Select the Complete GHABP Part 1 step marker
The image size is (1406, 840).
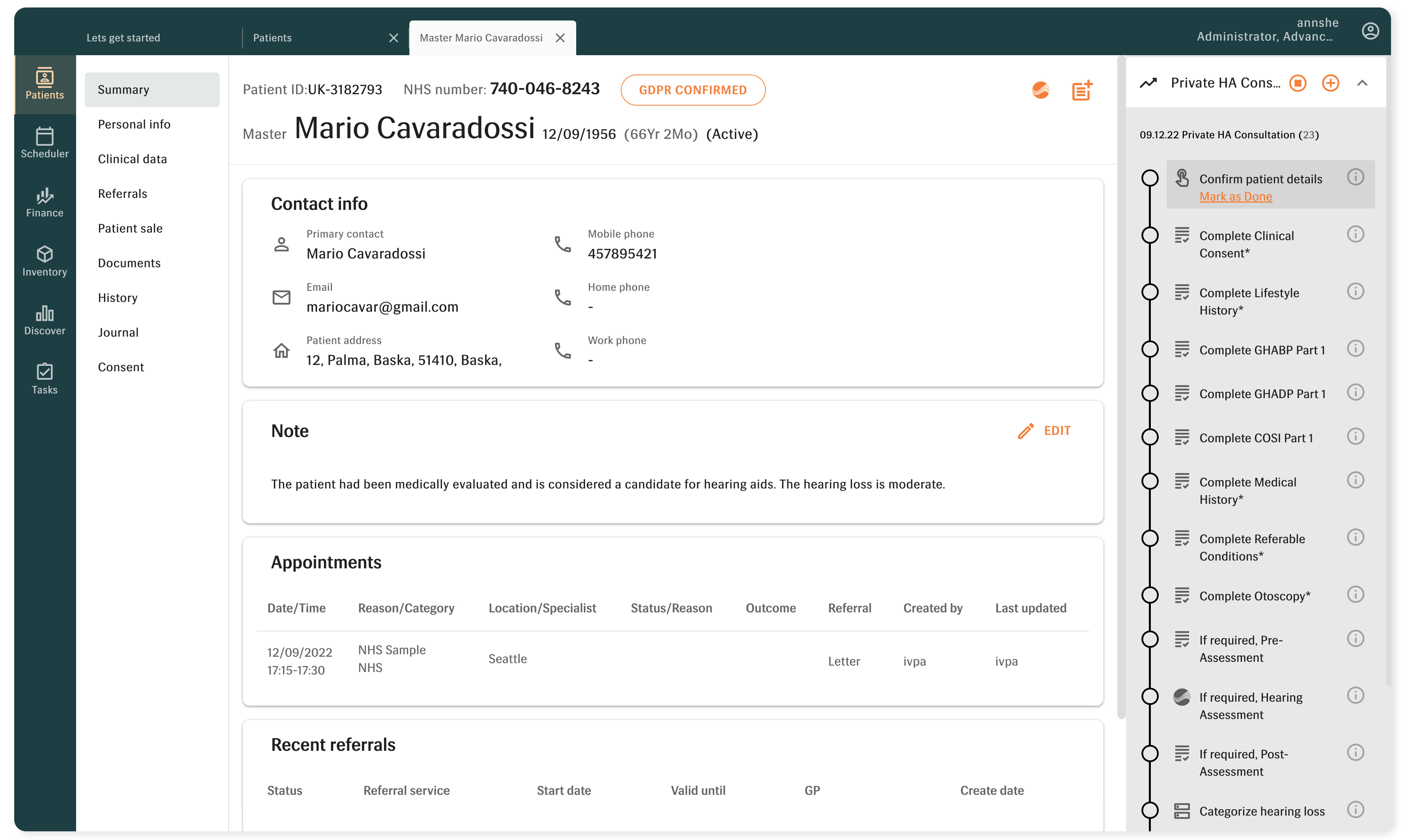[x=1150, y=349]
